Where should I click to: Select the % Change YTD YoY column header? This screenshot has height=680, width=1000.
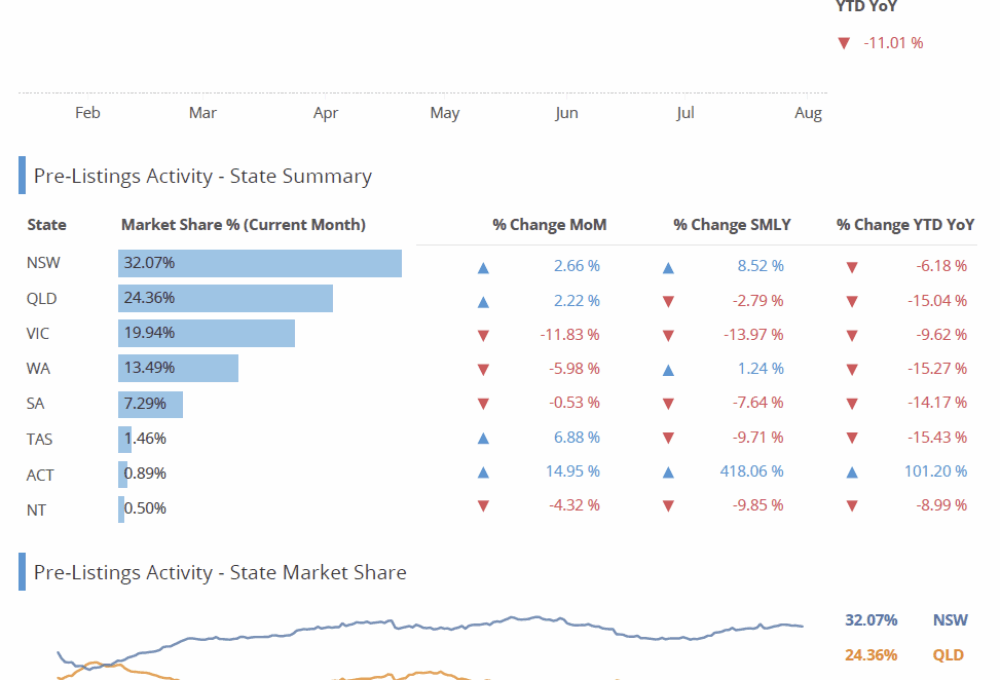point(905,225)
